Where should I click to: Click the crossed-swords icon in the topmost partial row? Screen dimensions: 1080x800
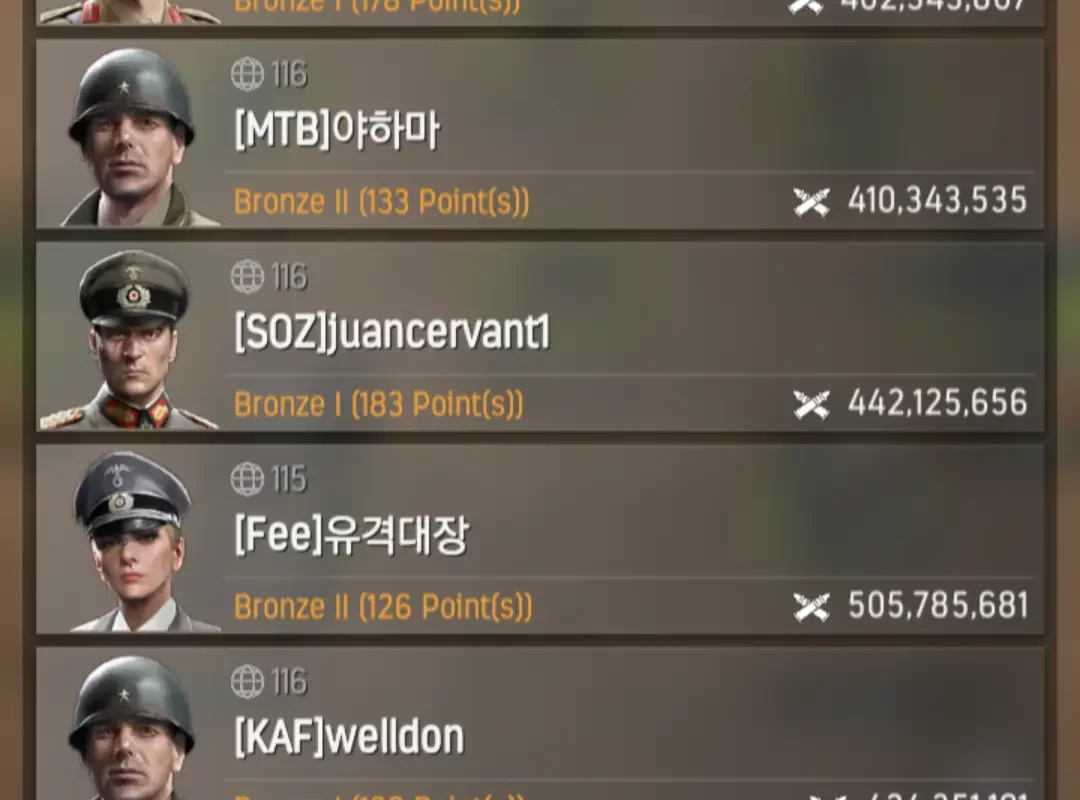click(806, 6)
